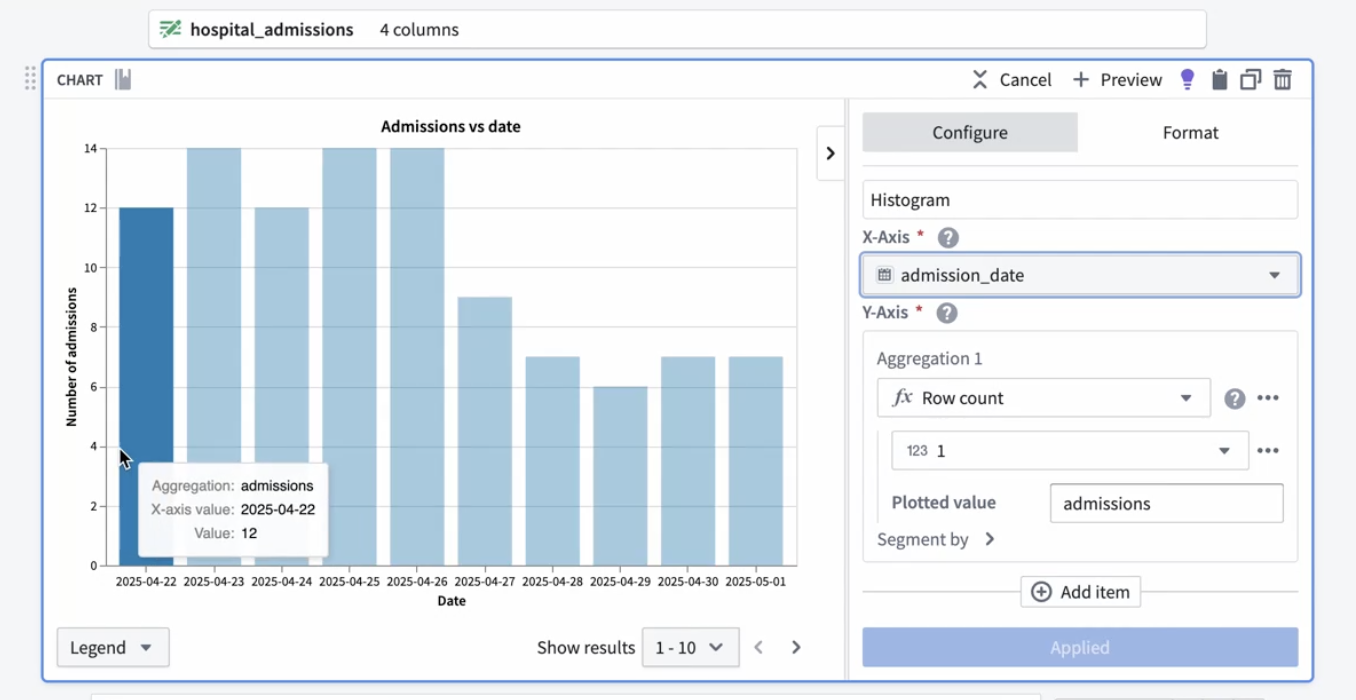Click the bar for 2025-04-29
This screenshot has width=1356, height=700.
click(x=620, y=476)
